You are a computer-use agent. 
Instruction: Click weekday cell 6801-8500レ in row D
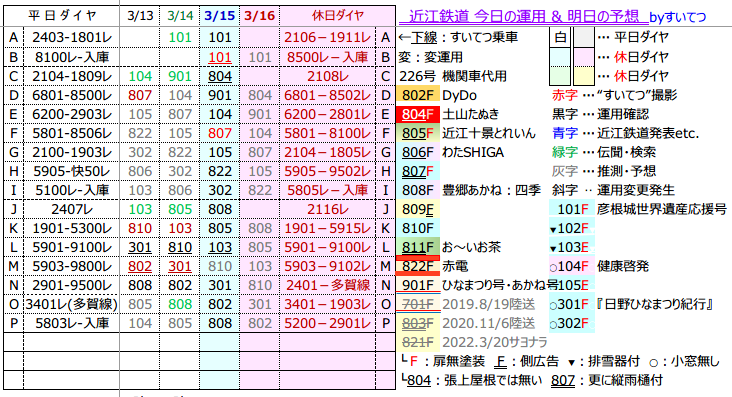(72, 95)
